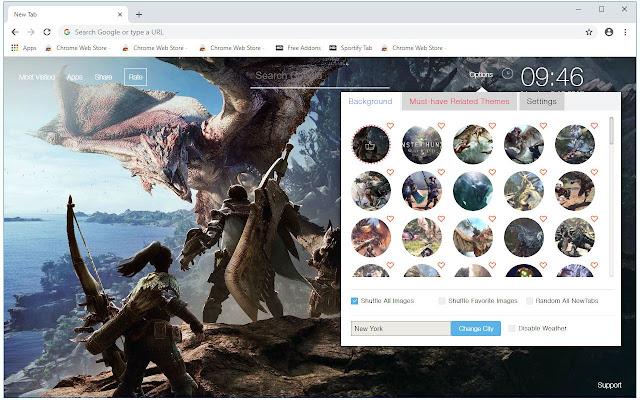This screenshot has width=640, height=400.
Task: Open the Free Addons bookmark
Action: click(298, 48)
